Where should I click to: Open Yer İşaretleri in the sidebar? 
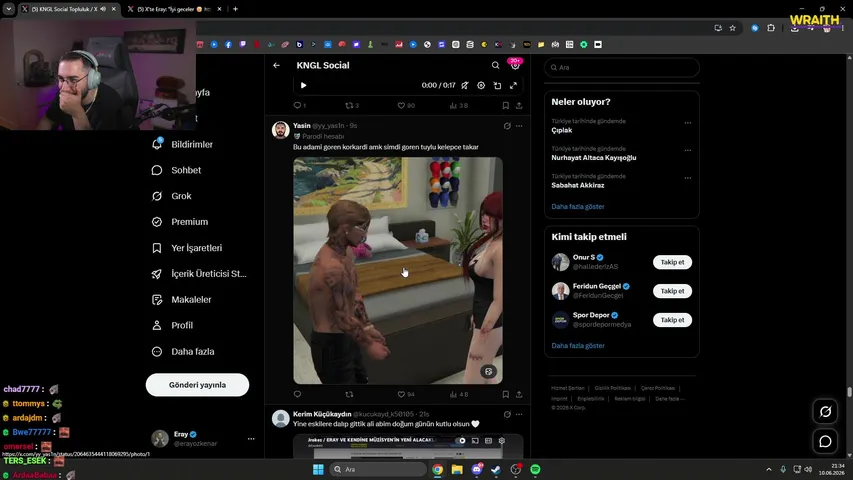[187, 248]
